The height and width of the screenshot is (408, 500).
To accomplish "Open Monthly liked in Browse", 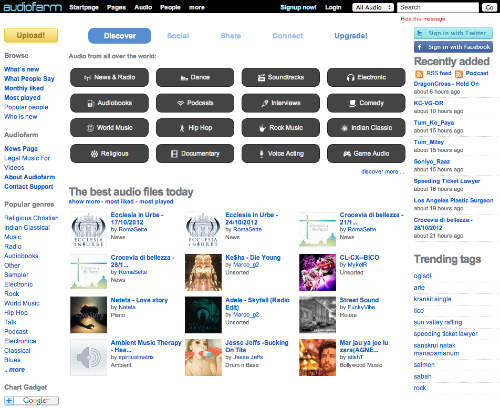I will click(x=24, y=88).
